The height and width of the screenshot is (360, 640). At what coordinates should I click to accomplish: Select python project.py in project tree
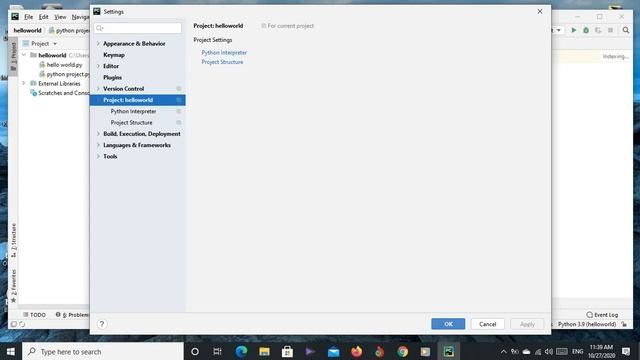64,74
